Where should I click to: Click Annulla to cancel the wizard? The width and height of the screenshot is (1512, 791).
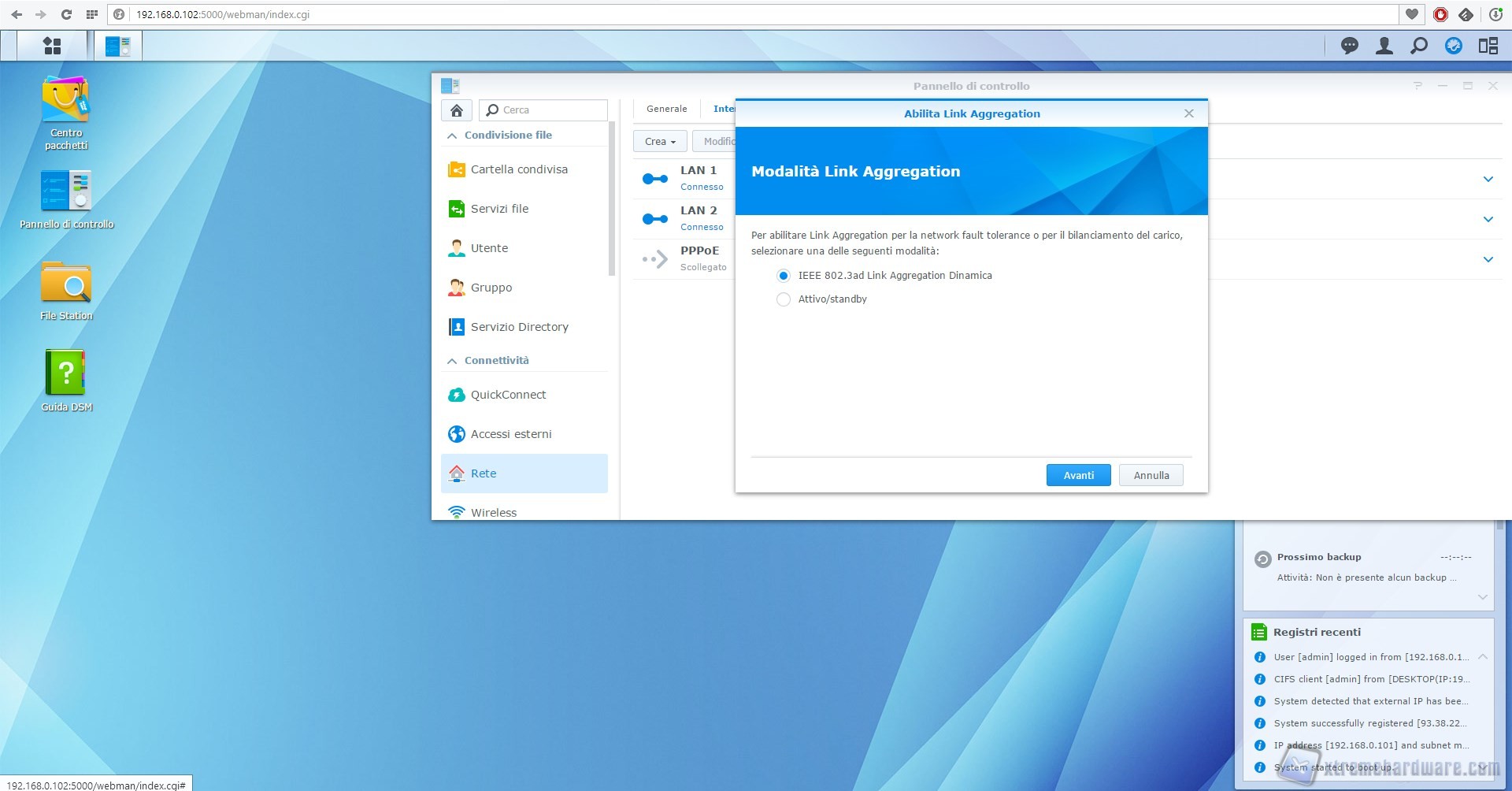pyautogui.click(x=1151, y=475)
